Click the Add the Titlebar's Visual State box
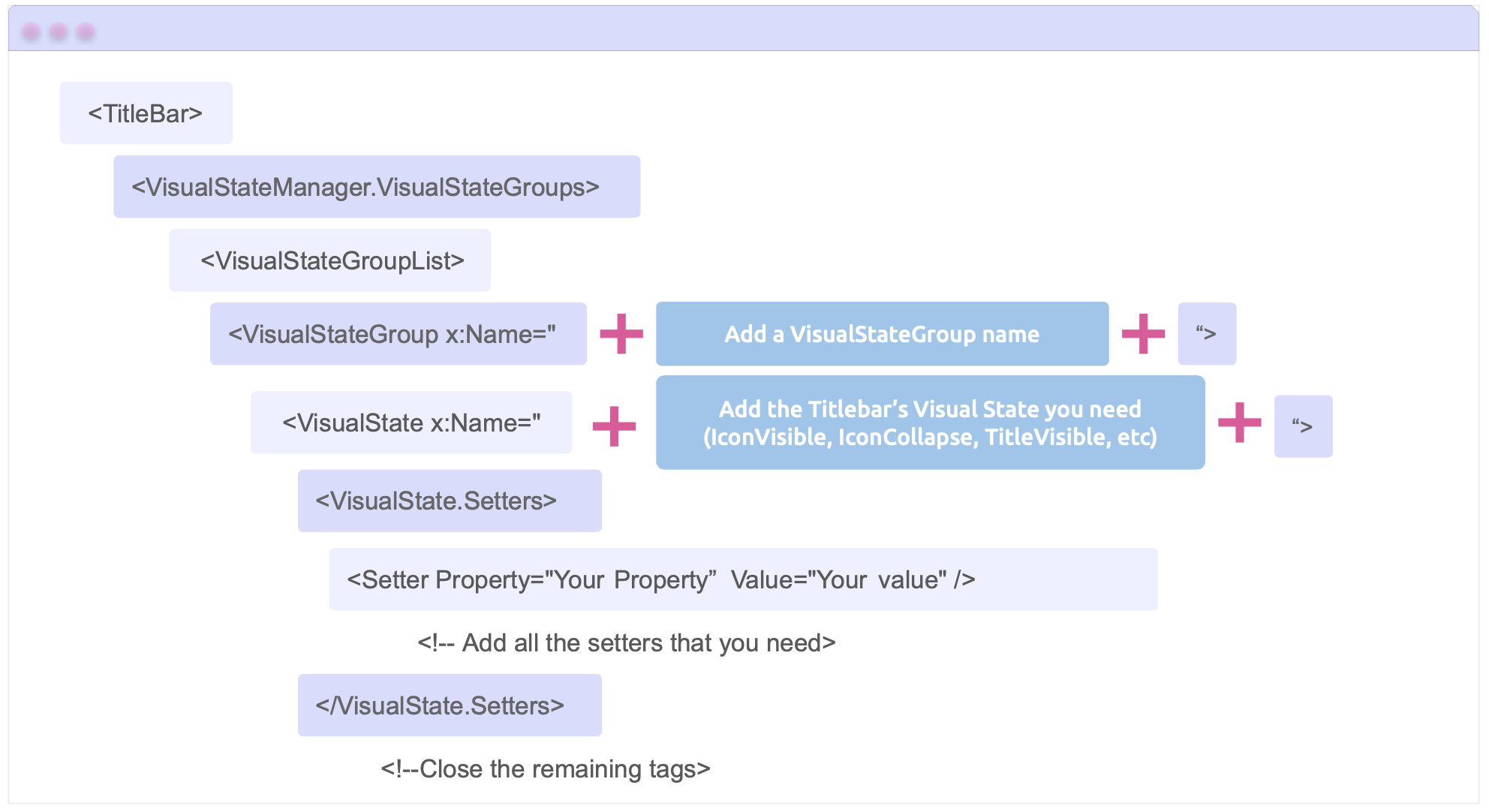The height and width of the screenshot is (812, 1489). (x=930, y=423)
